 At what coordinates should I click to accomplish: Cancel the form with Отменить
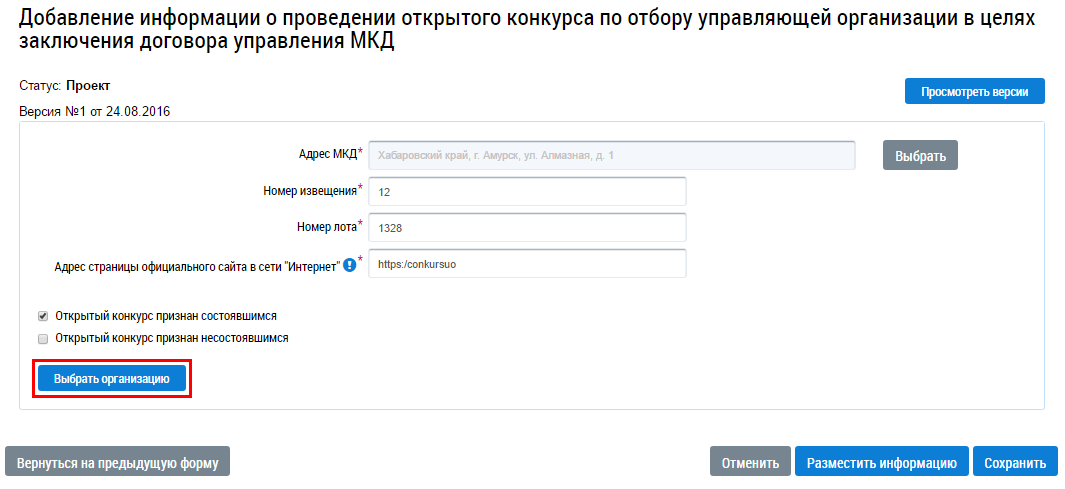click(x=750, y=463)
